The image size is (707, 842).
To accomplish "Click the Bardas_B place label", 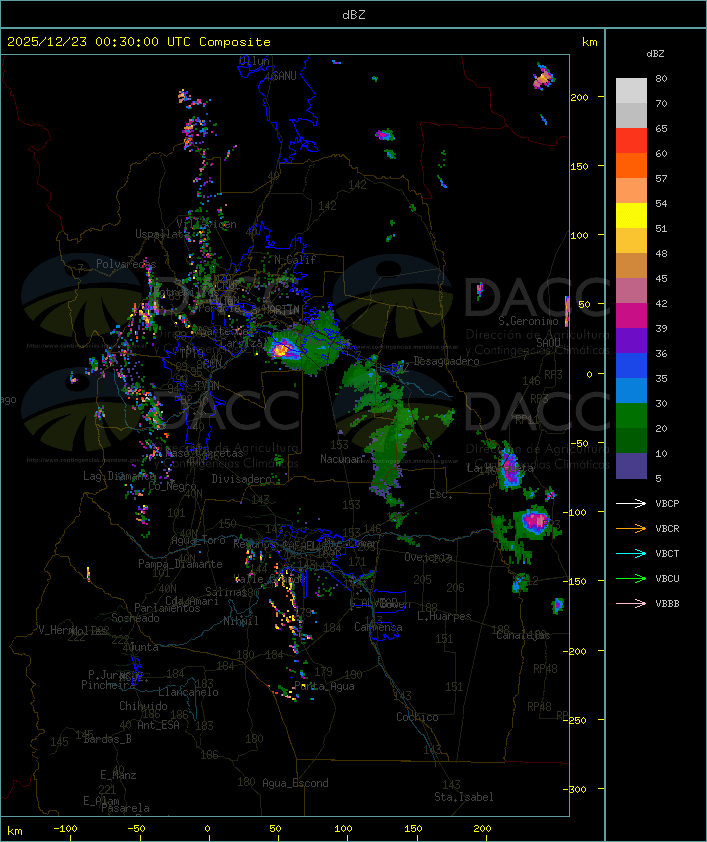I will tap(108, 739).
